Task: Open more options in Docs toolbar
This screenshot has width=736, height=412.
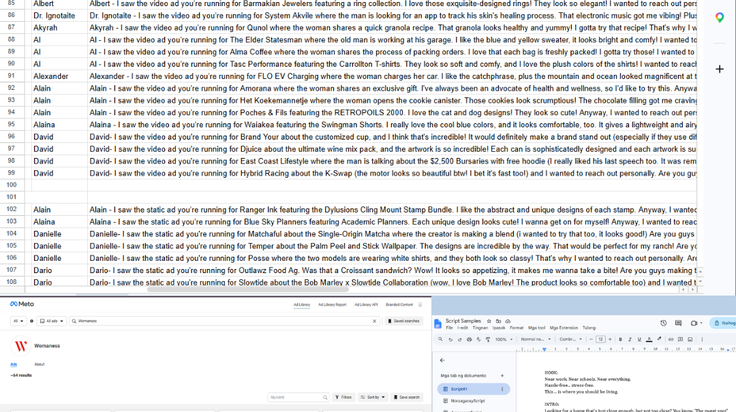Action: click(702, 339)
